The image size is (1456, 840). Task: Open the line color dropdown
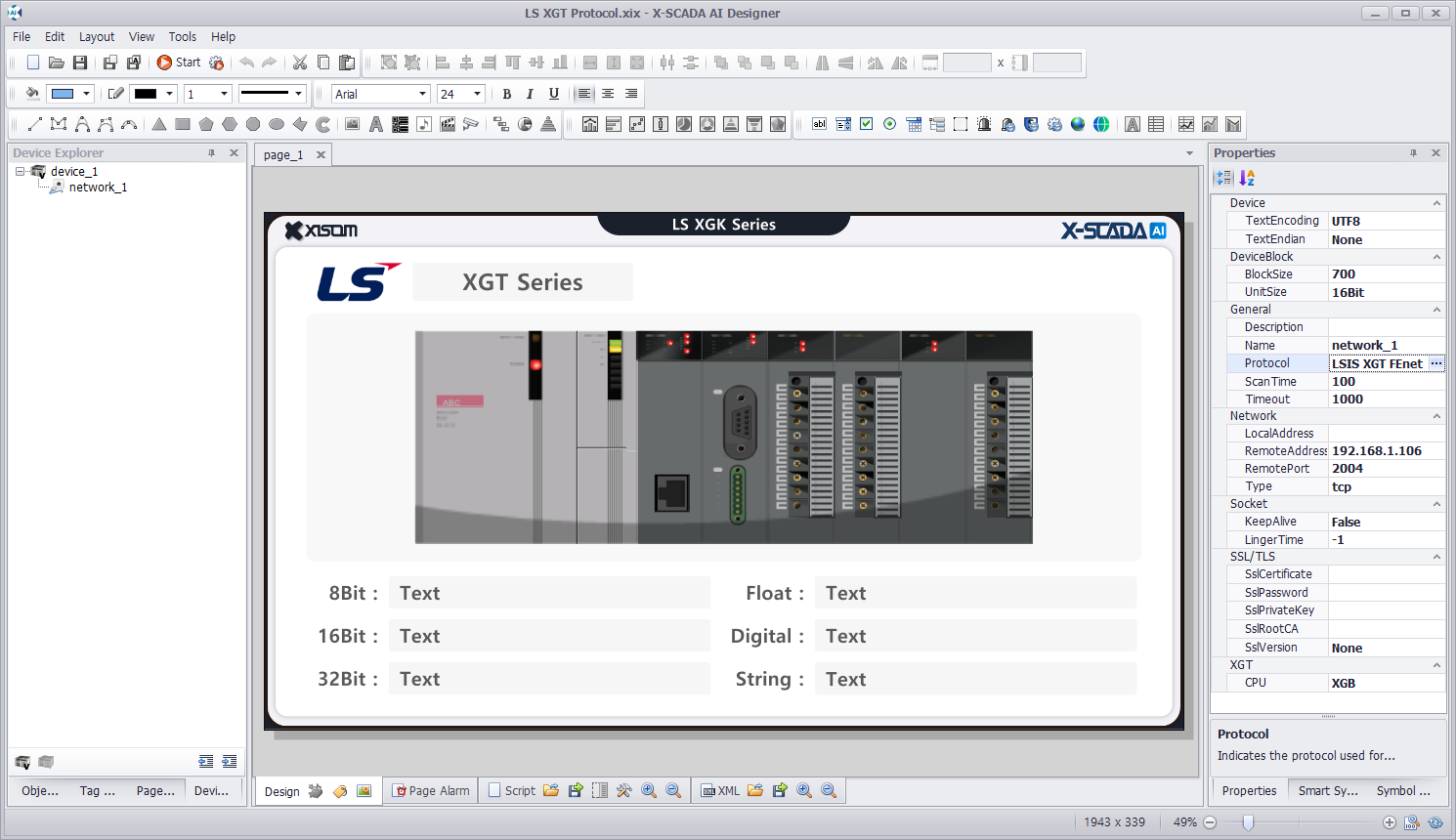(170, 94)
